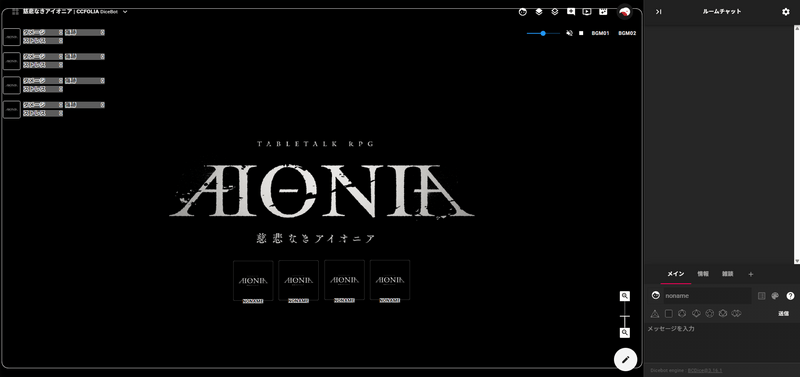
Task: Open the chat text color palette
Action: pyautogui.click(x=775, y=296)
